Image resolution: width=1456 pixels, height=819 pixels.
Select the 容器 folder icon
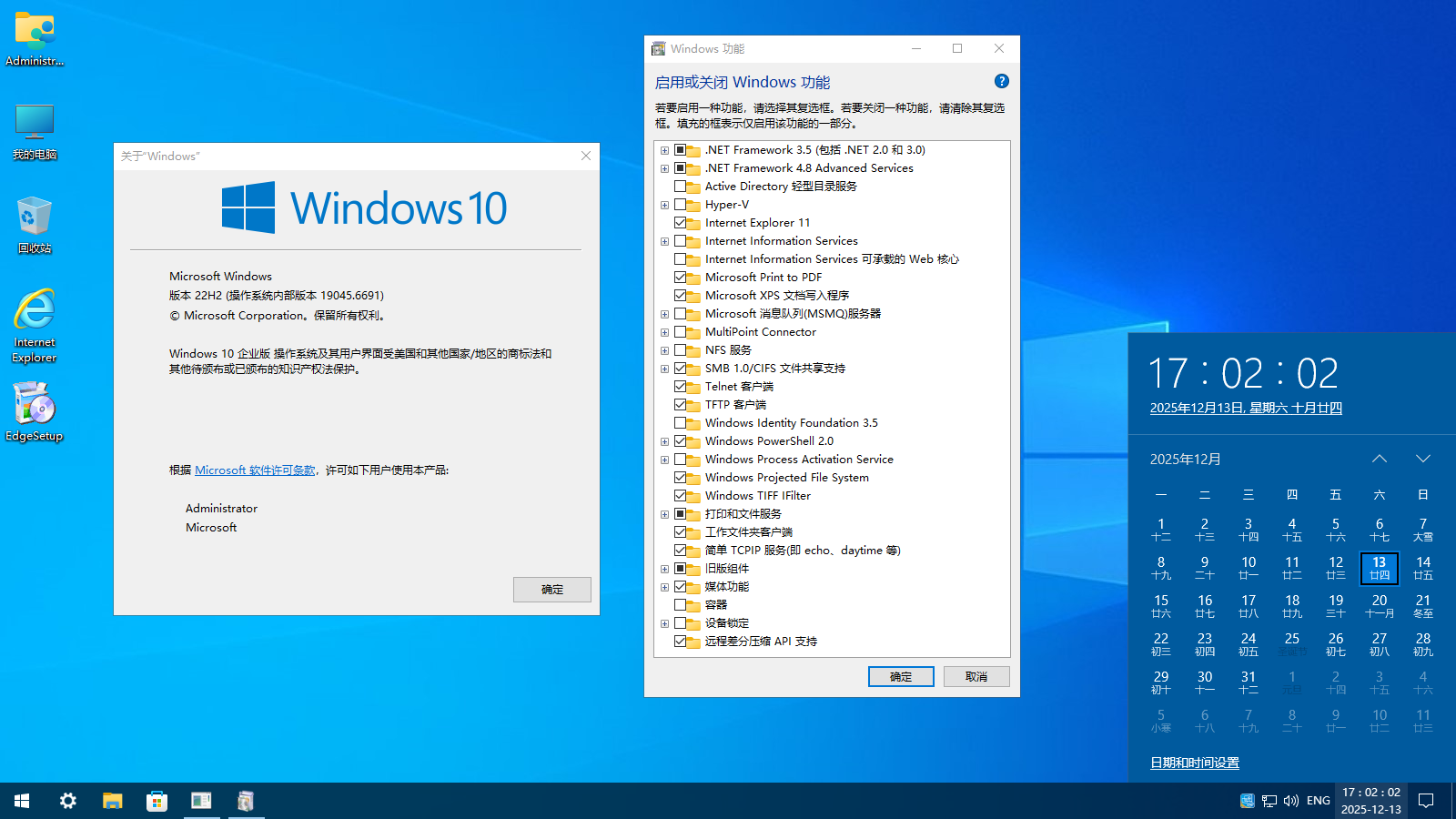693,605
